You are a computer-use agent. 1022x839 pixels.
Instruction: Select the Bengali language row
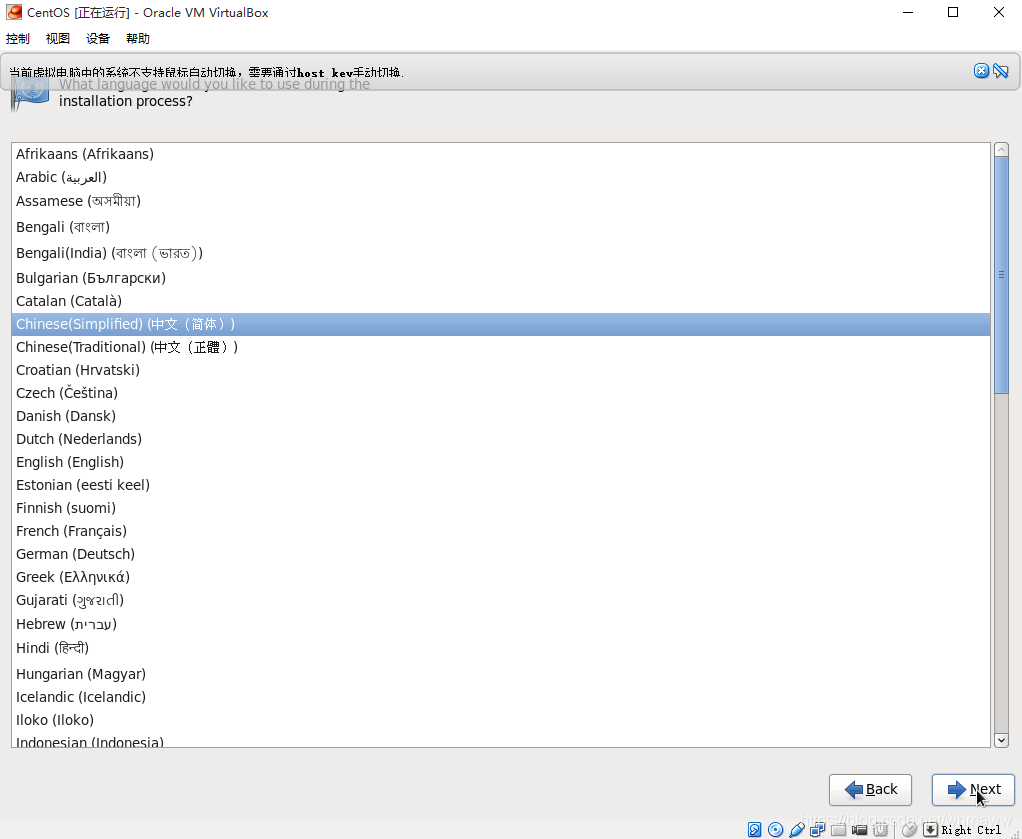pyautogui.click(x=501, y=227)
